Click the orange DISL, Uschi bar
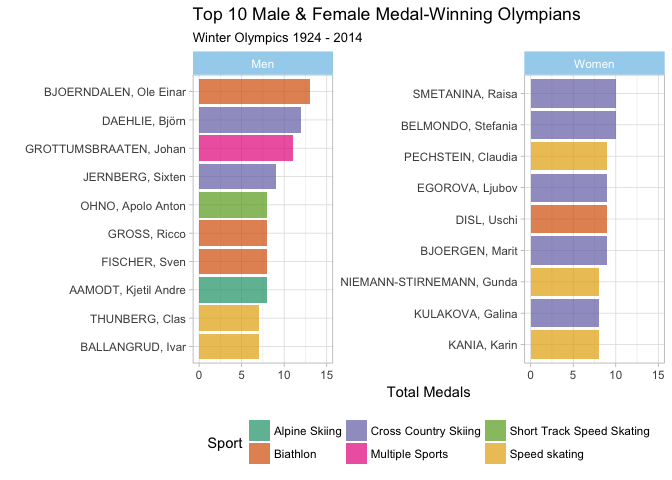Image resolution: width=672 pixels, height=480 pixels. [569, 219]
